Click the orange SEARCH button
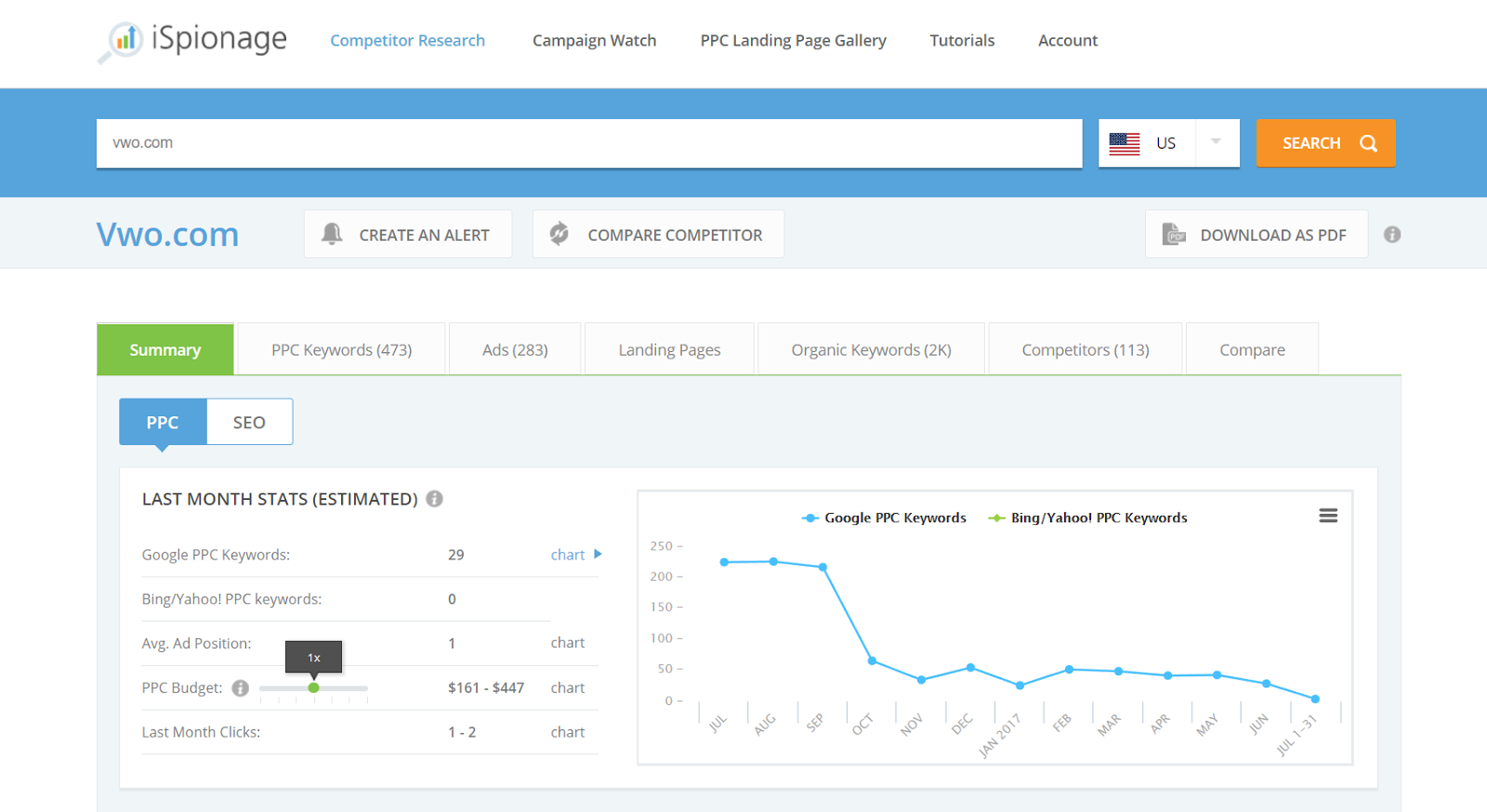 (x=1325, y=143)
